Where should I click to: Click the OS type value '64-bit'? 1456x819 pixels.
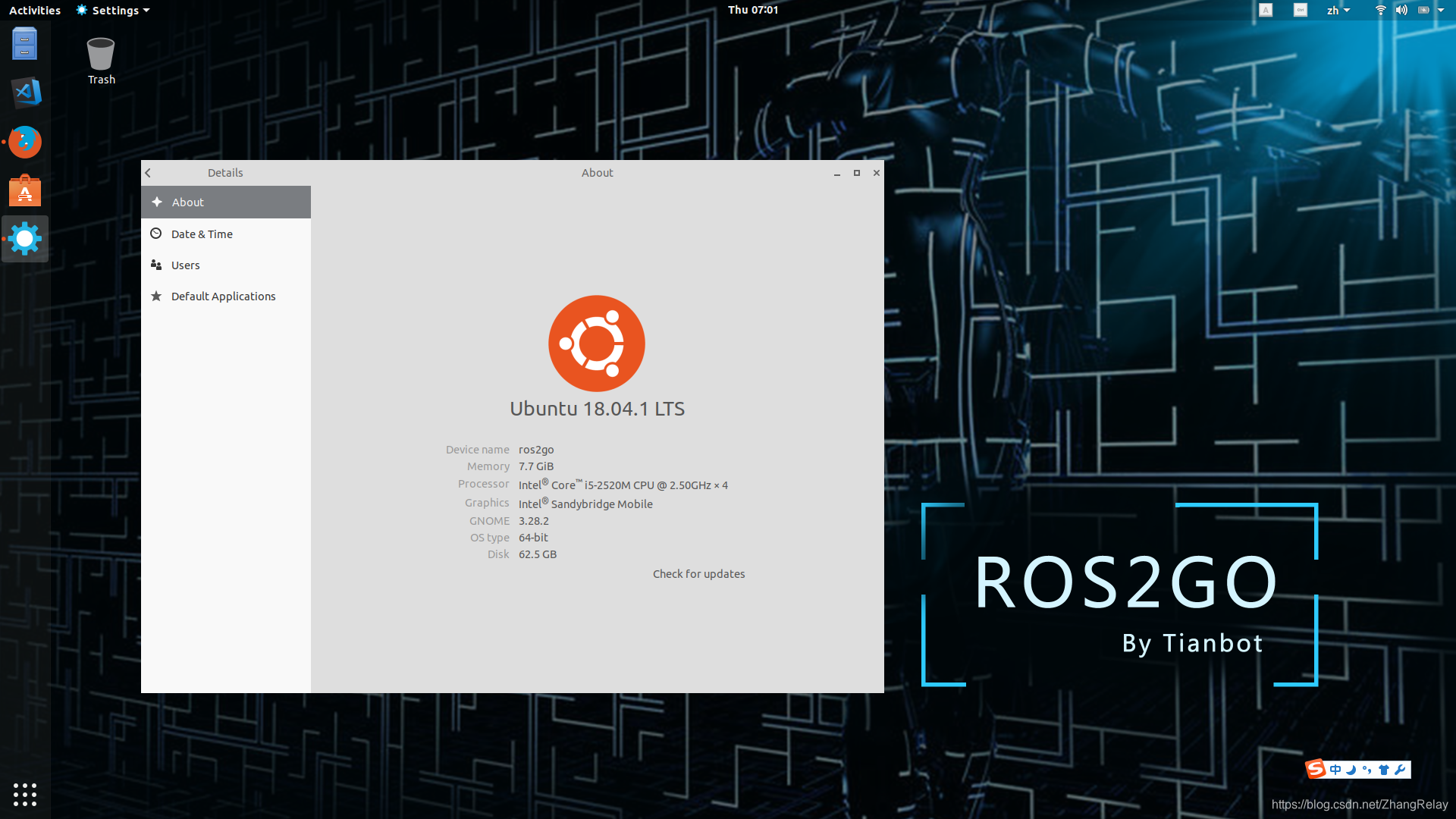[x=533, y=538]
